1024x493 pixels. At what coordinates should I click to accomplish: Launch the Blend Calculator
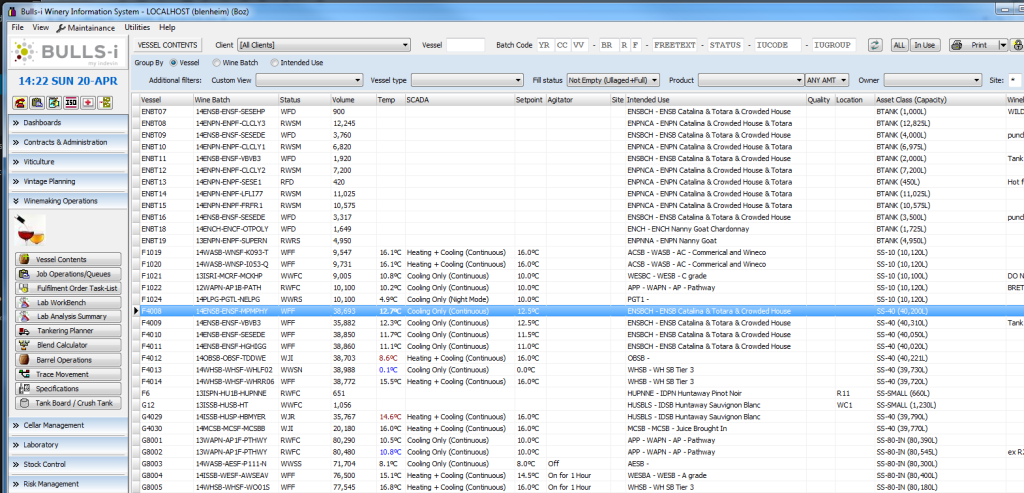tap(68, 345)
